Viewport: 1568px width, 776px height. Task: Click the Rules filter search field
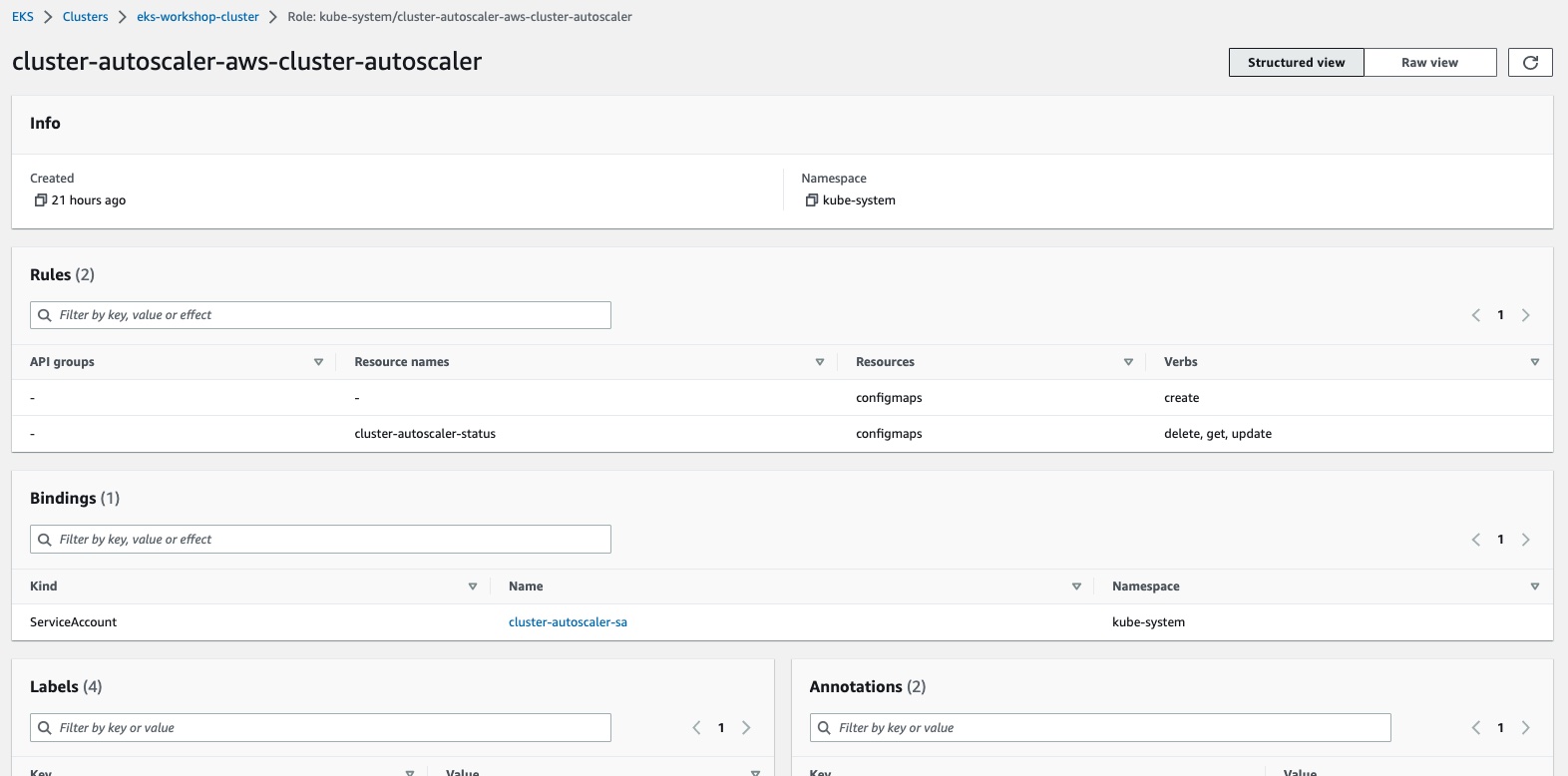329,315
